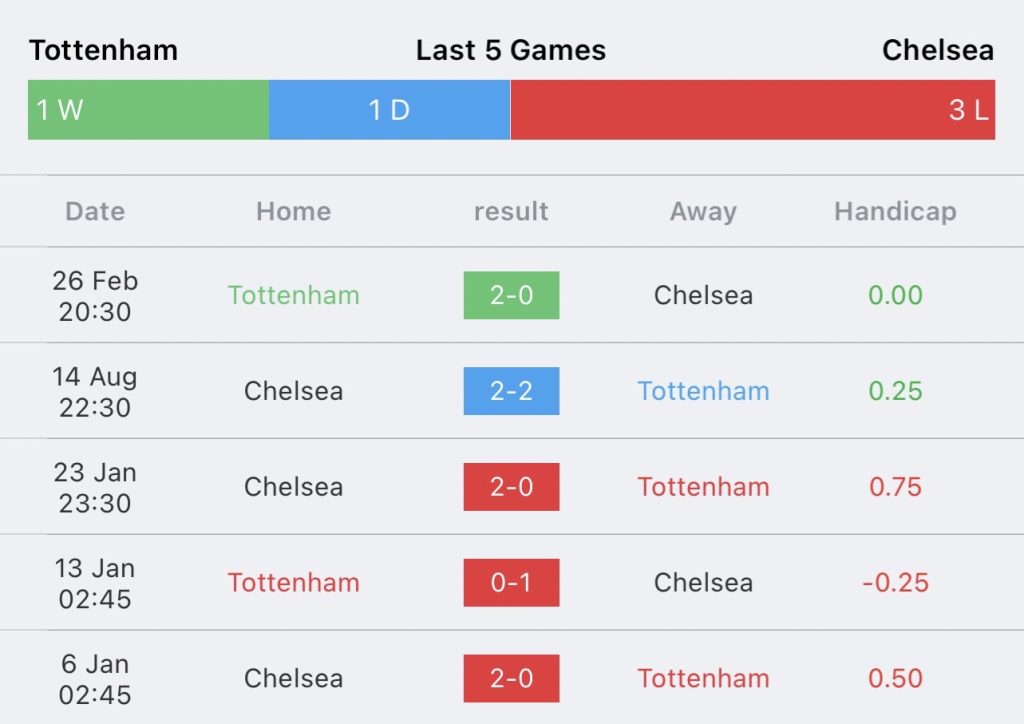Click the green Tottenham home team link
Screen dimensions: 1024x724
coord(293,295)
